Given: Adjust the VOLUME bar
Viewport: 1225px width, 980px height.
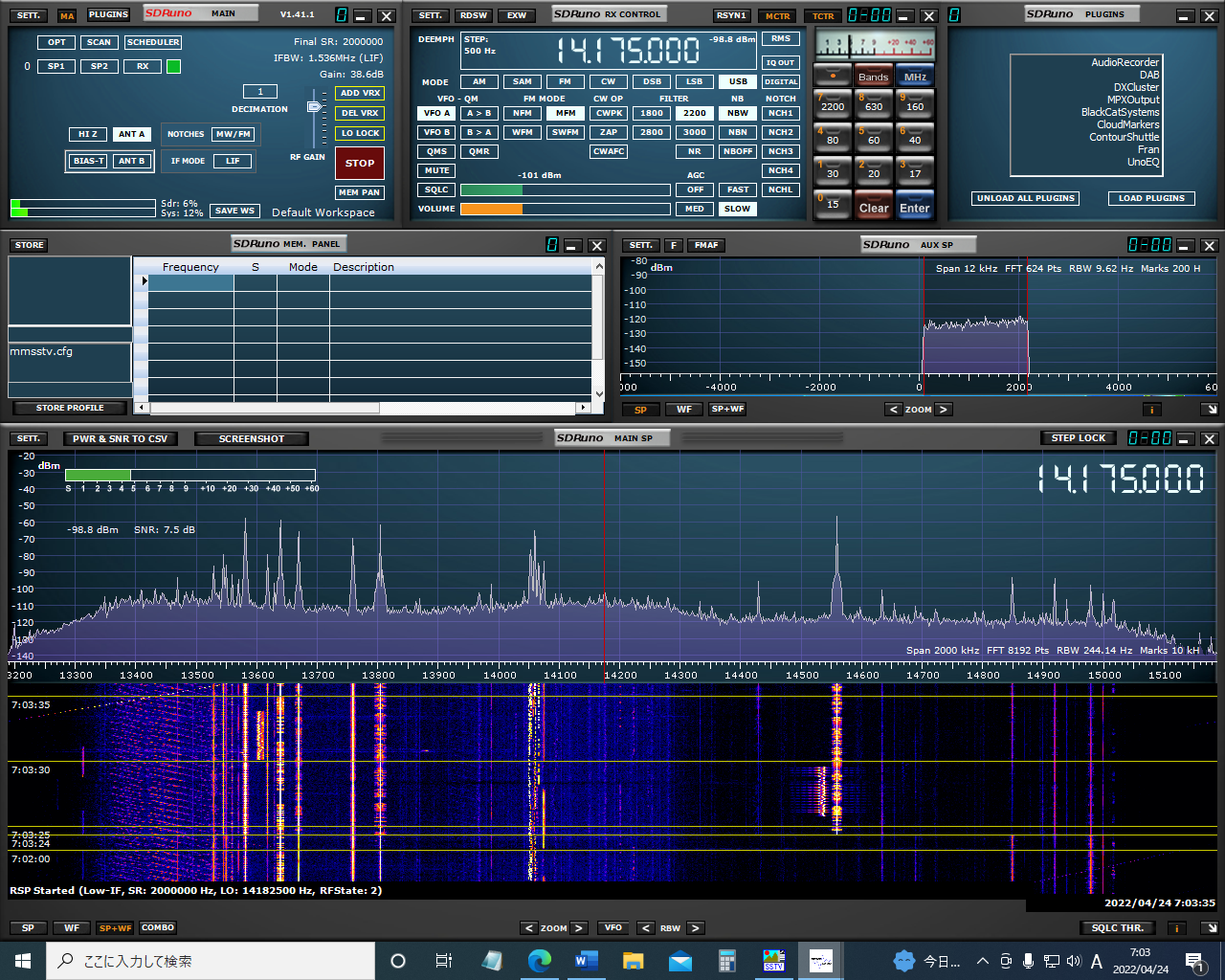Looking at the screenshot, I should pos(566,209).
